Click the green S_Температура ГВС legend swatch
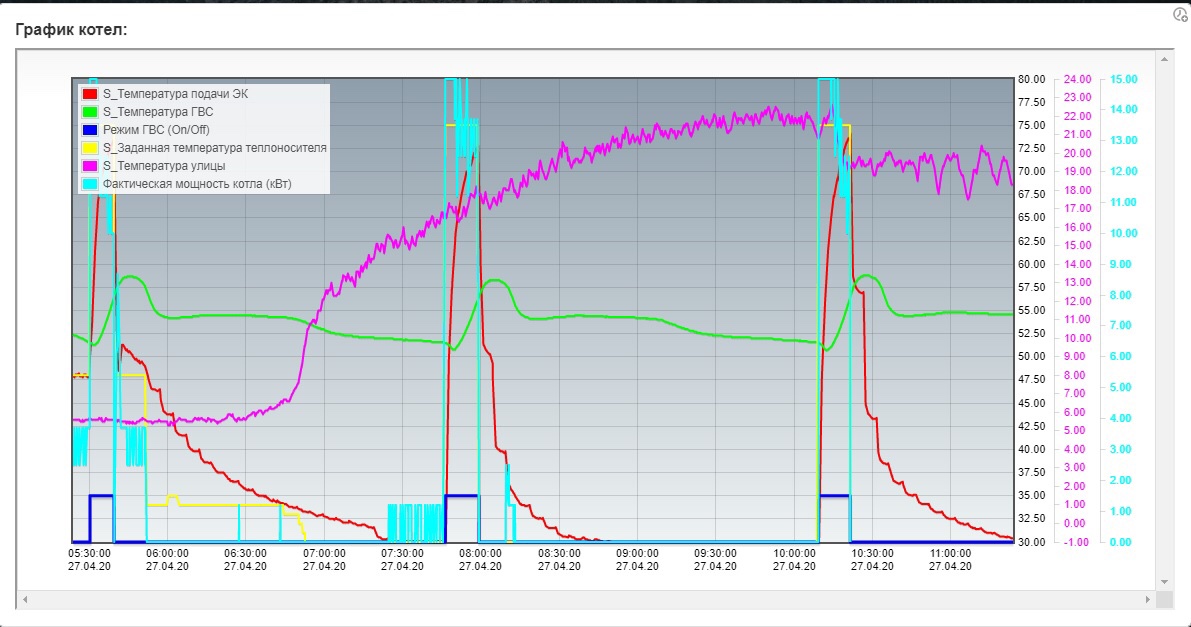The image size is (1191, 627). (x=90, y=112)
